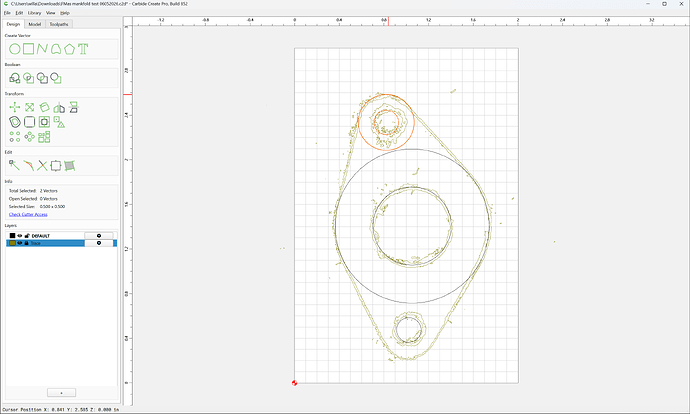Select the Circle vector tool
The image size is (690, 414).
[x=15, y=49]
